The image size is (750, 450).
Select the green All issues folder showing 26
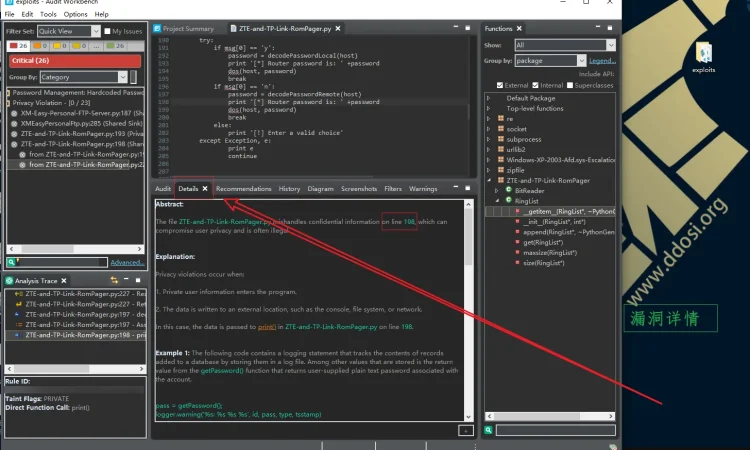point(115,46)
